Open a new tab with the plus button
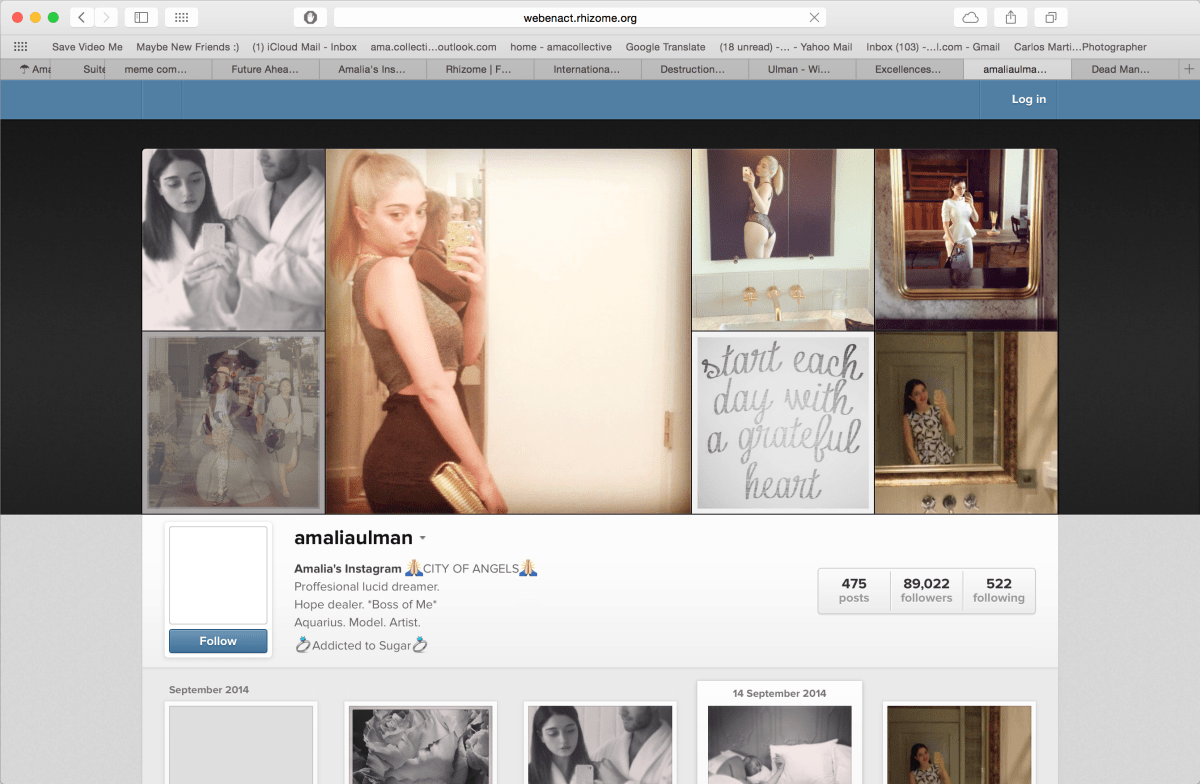The width and height of the screenshot is (1200, 784). tap(1189, 69)
